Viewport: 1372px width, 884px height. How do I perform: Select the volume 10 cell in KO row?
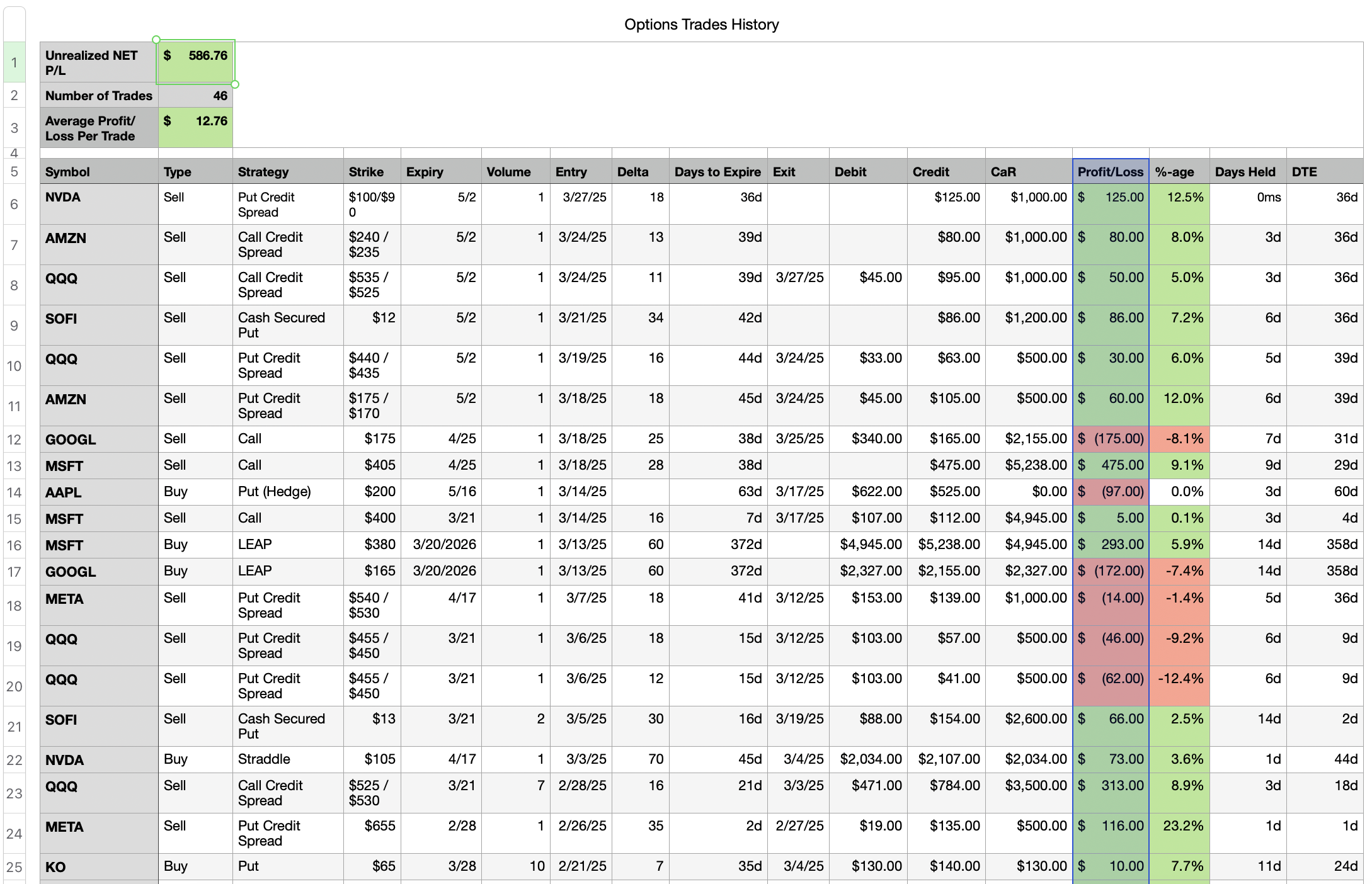click(x=516, y=866)
